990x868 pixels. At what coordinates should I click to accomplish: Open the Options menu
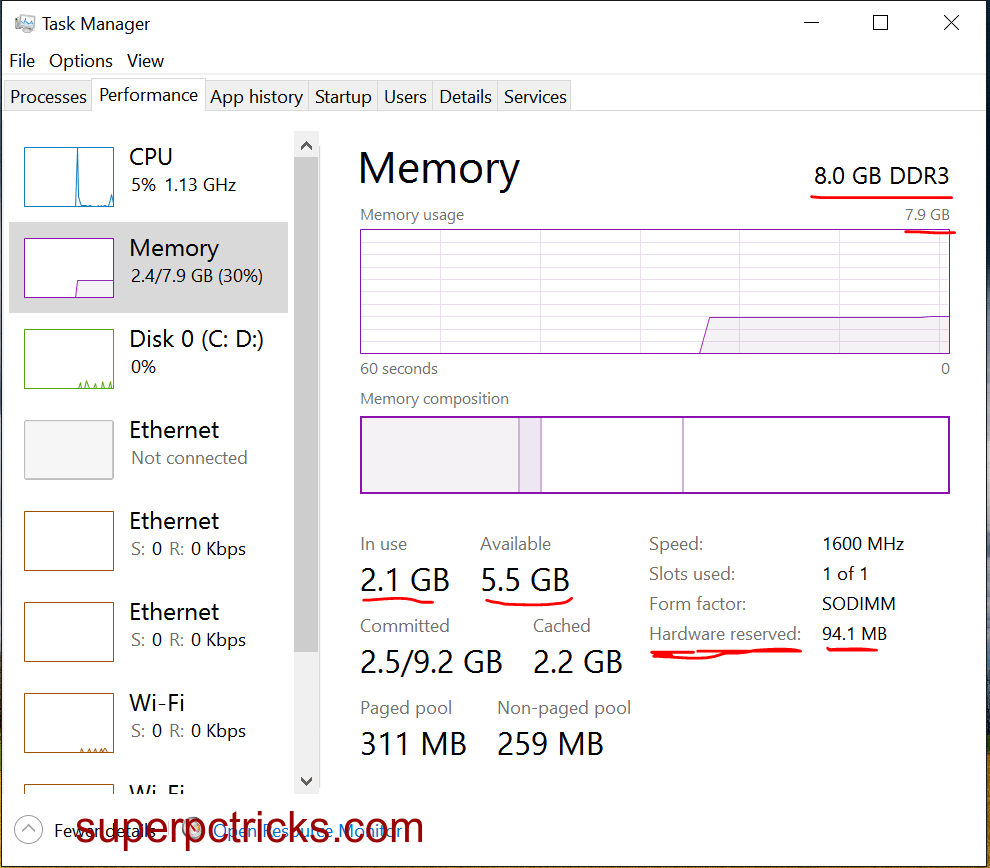click(80, 61)
